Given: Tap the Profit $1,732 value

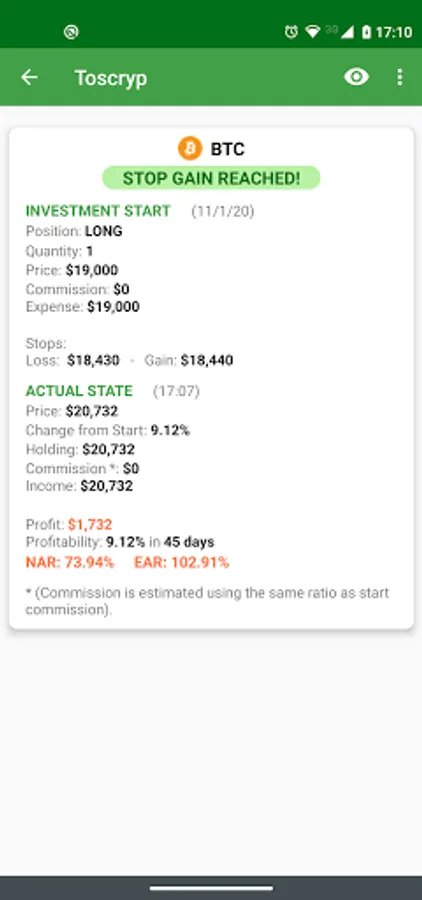Looking at the screenshot, I should tap(90, 524).
